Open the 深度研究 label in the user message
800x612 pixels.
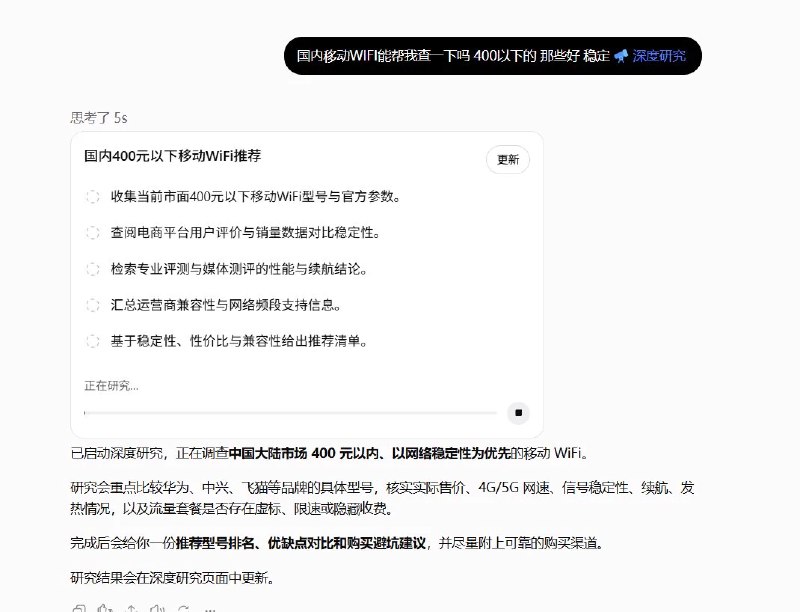coord(659,56)
